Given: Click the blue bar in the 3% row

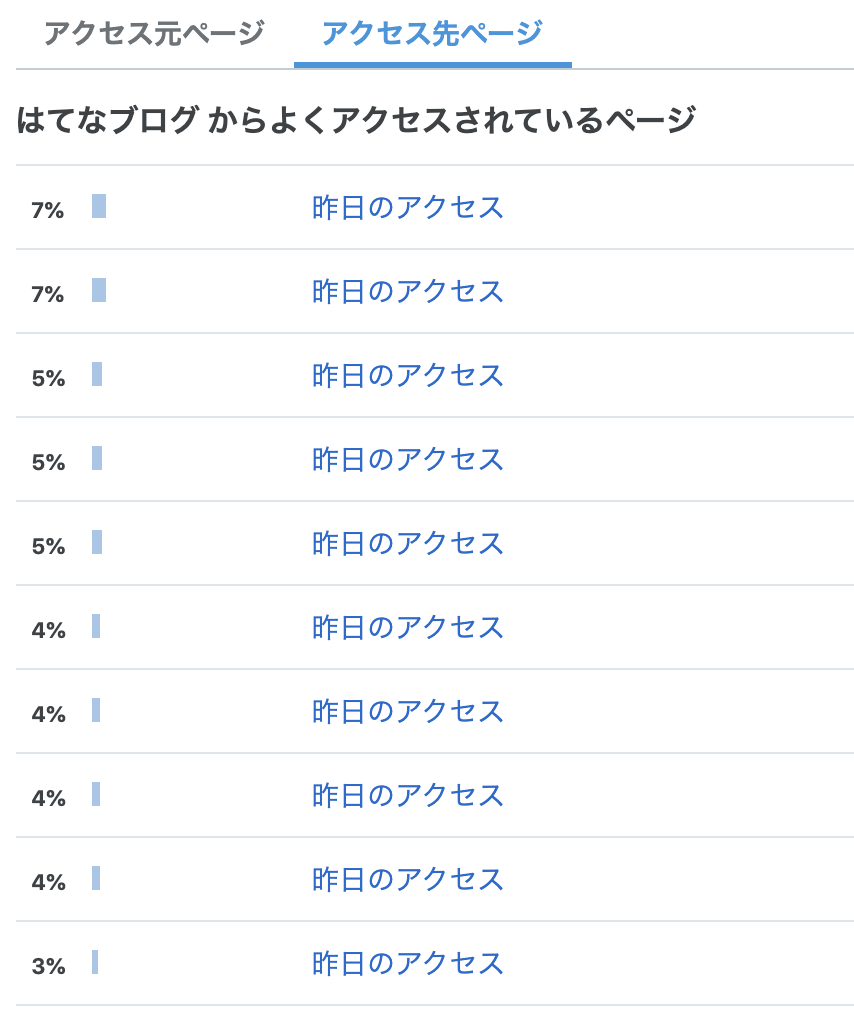Looking at the screenshot, I should [x=95, y=962].
